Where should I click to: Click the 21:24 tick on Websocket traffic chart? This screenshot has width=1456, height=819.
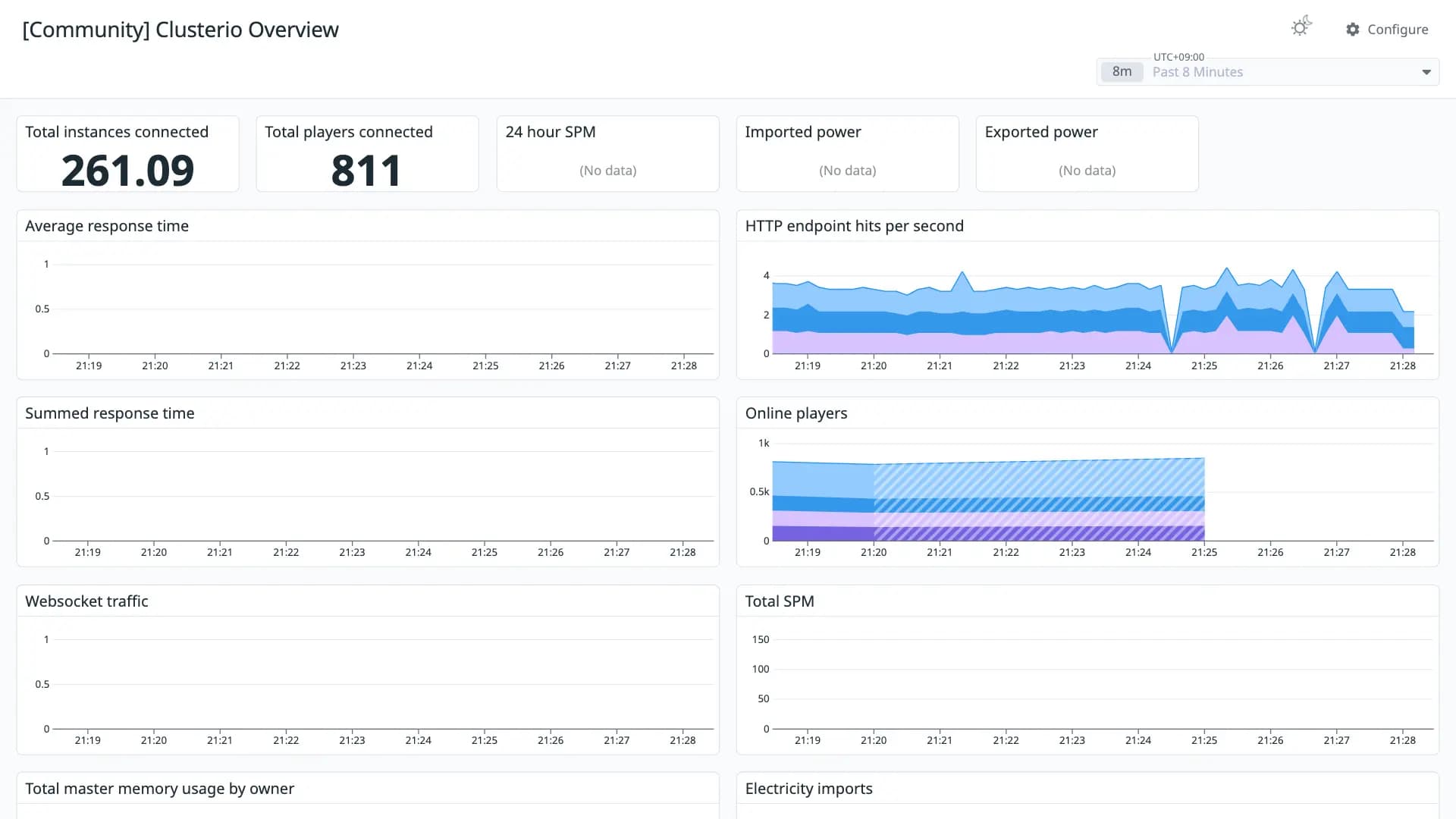[x=419, y=740]
